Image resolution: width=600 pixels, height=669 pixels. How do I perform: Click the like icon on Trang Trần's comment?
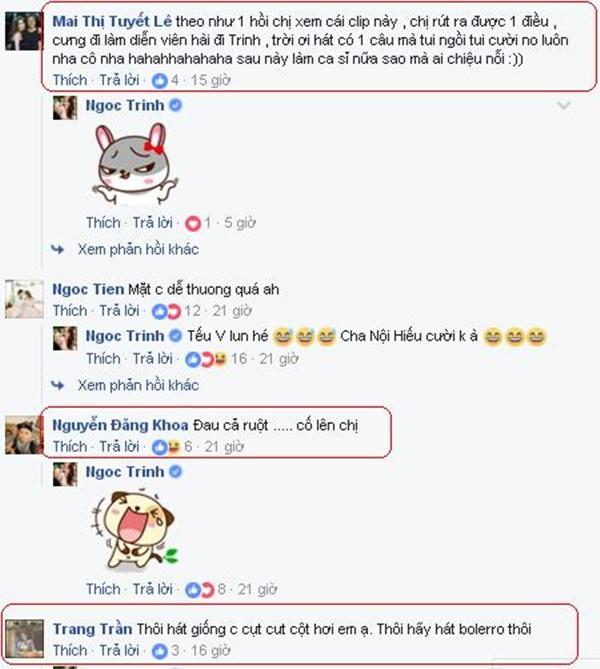click(x=160, y=651)
